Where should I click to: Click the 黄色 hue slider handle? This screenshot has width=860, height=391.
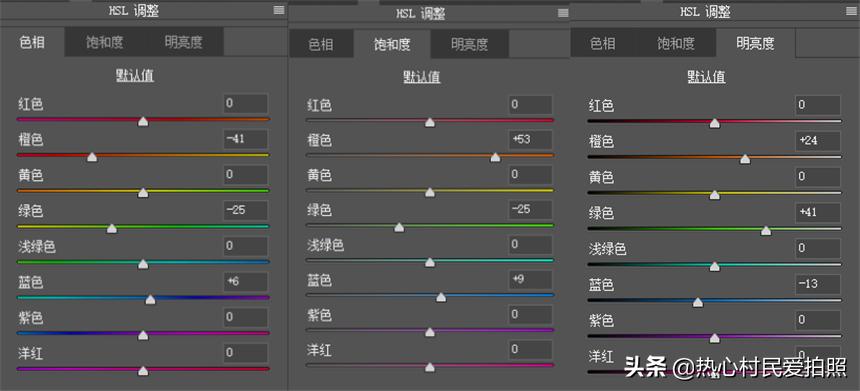tap(143, 192)
